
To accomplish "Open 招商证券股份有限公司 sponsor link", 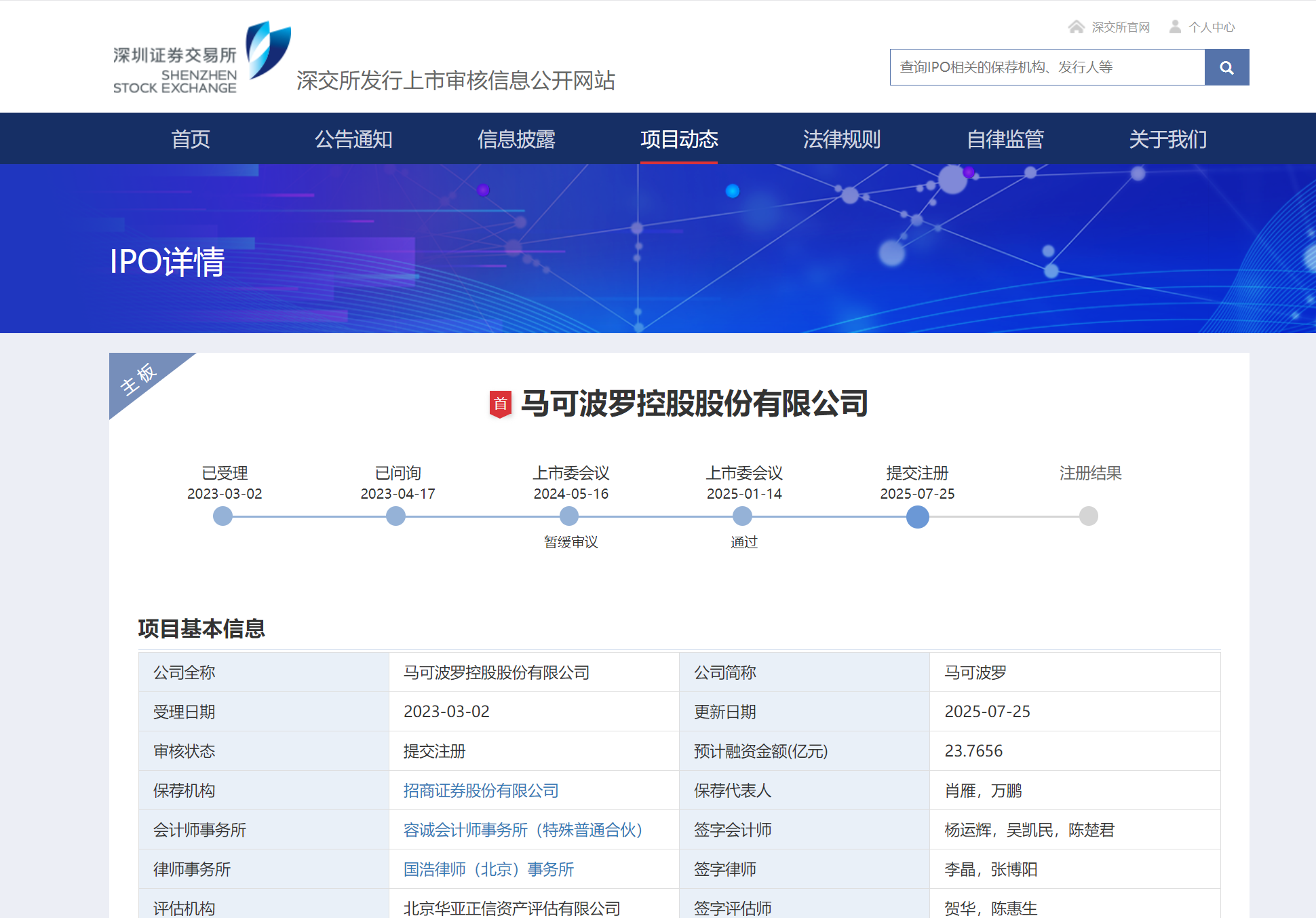I will tap(480, 790).
